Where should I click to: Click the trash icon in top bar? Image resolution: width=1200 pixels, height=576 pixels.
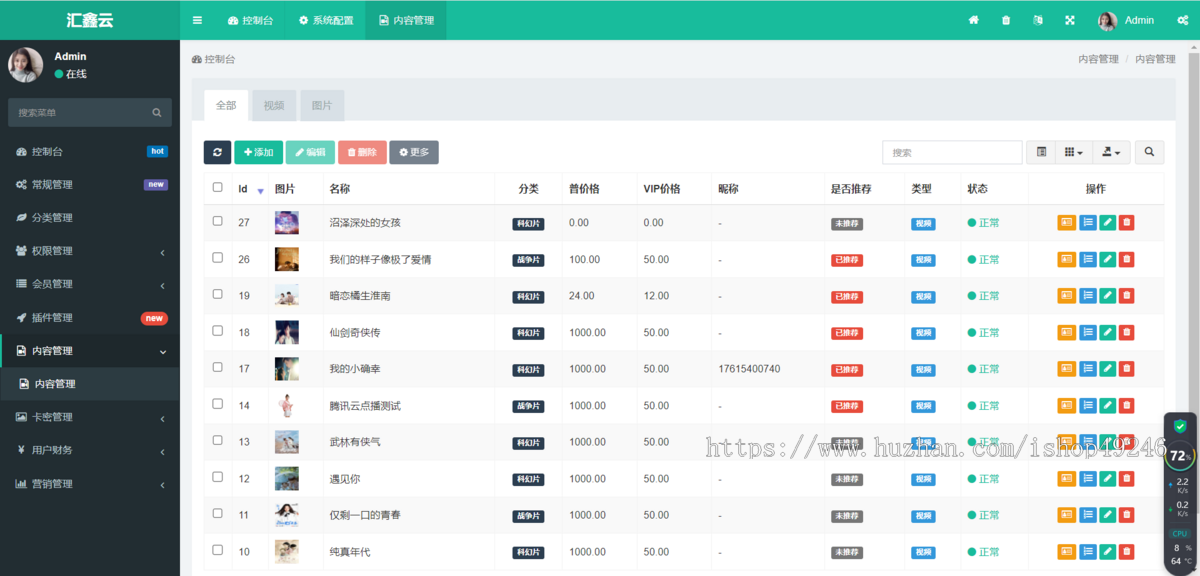tap(1006, 20)
